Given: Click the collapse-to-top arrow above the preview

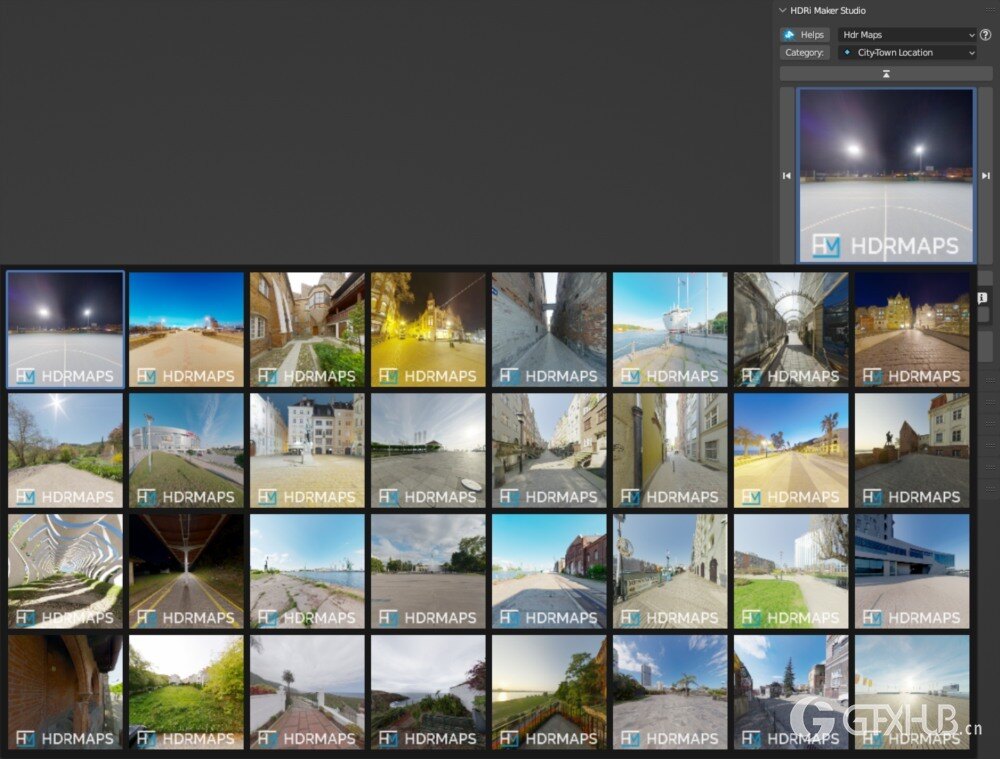Looking at the screenshot, I should pos(886,73).
